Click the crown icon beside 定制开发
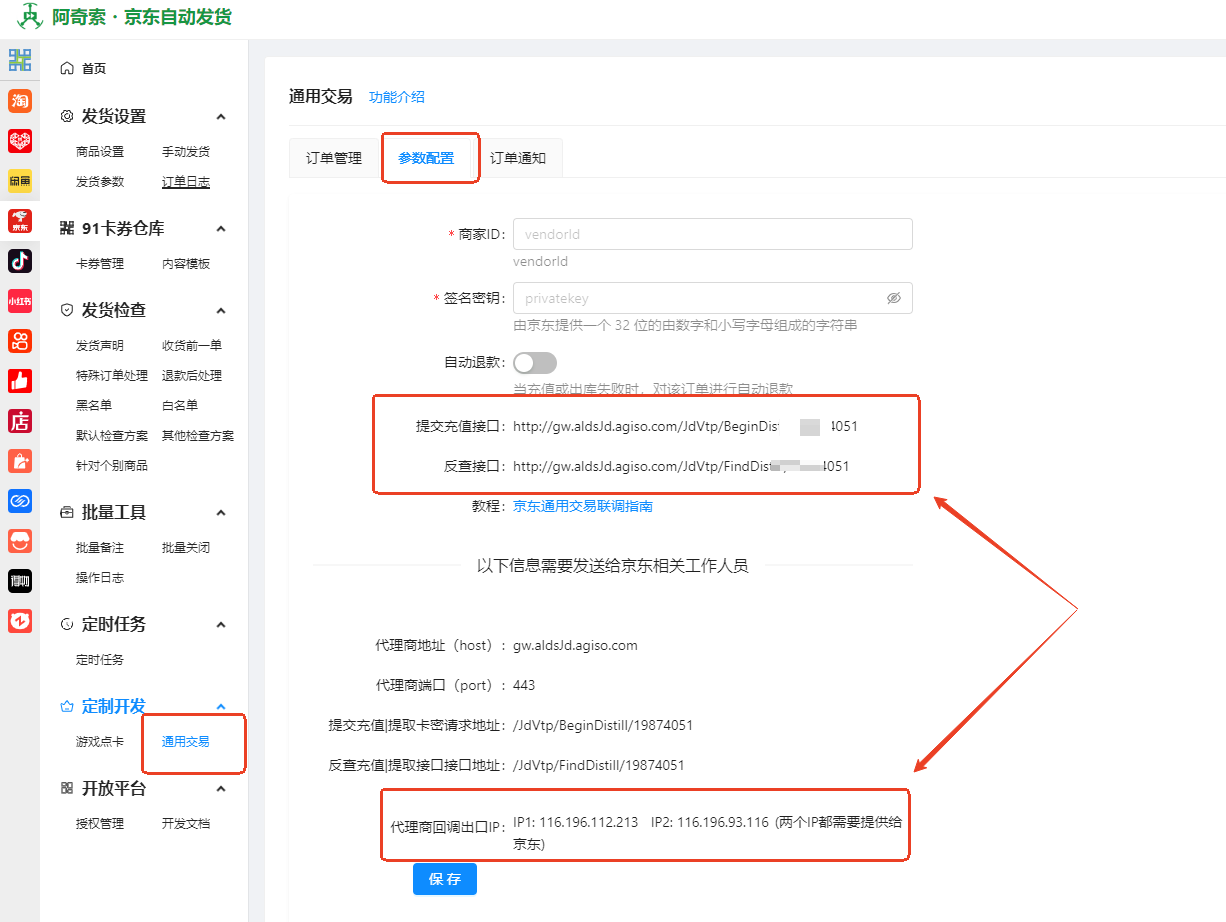The height and width of the screenshot is (922, 1226). point(67,706)
